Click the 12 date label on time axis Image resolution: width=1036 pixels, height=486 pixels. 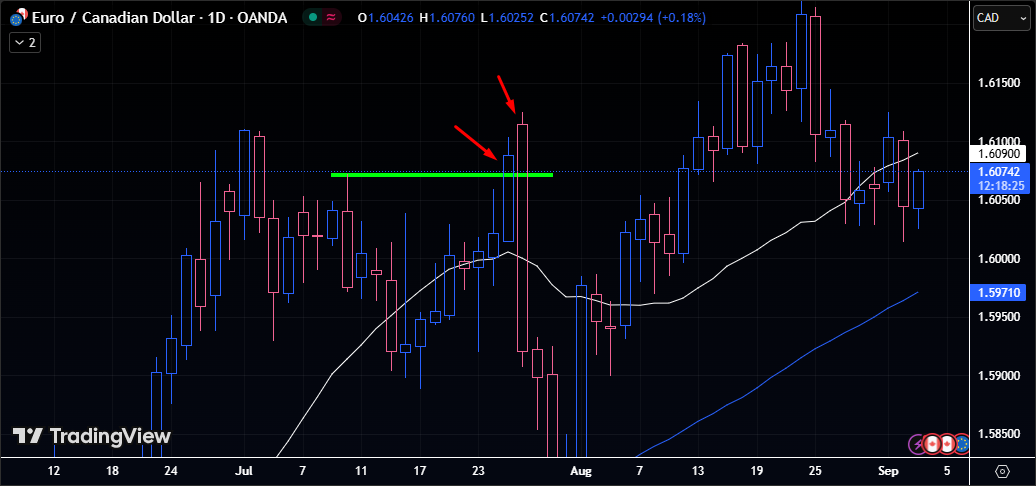tap(54, 471)
